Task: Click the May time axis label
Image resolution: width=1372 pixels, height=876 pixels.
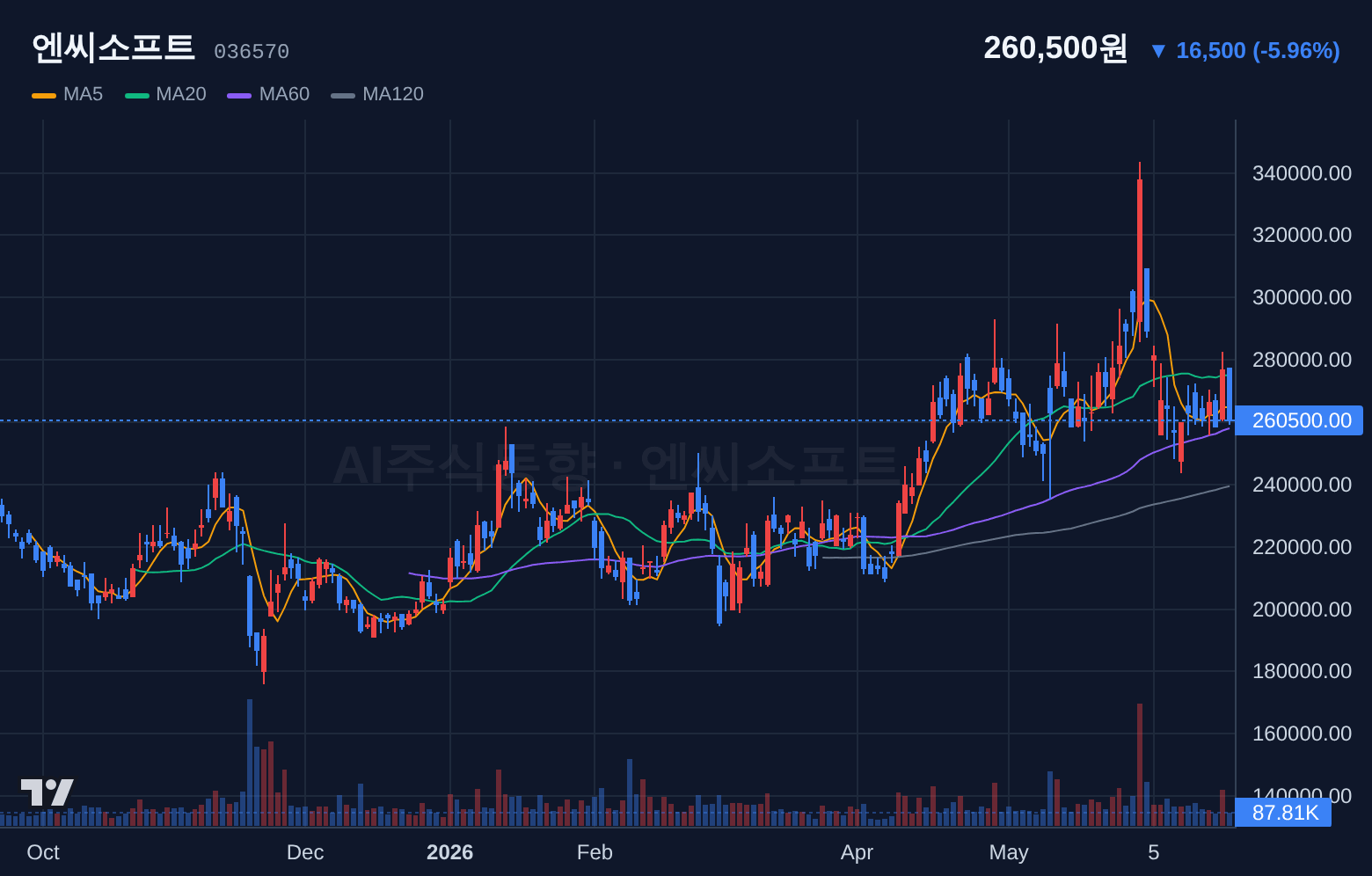Action: coord(1009,852)
